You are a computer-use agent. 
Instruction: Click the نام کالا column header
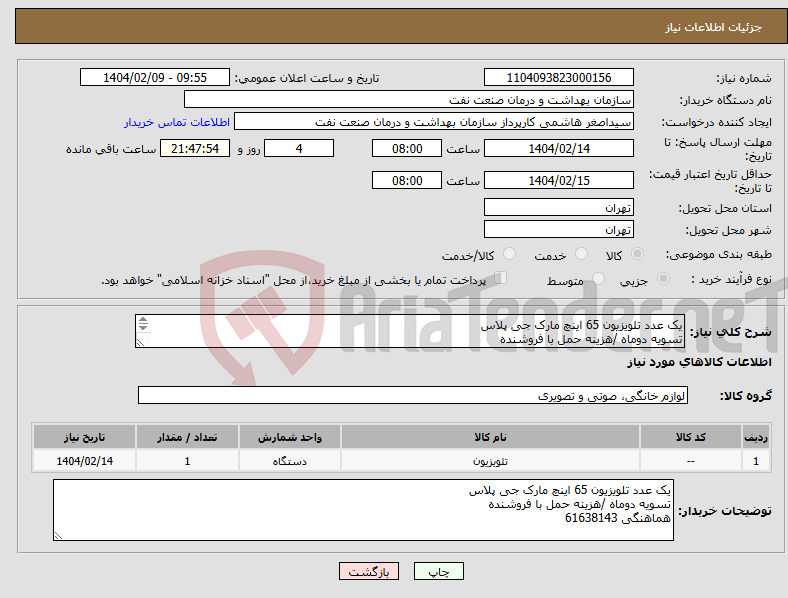click(490, 437)
